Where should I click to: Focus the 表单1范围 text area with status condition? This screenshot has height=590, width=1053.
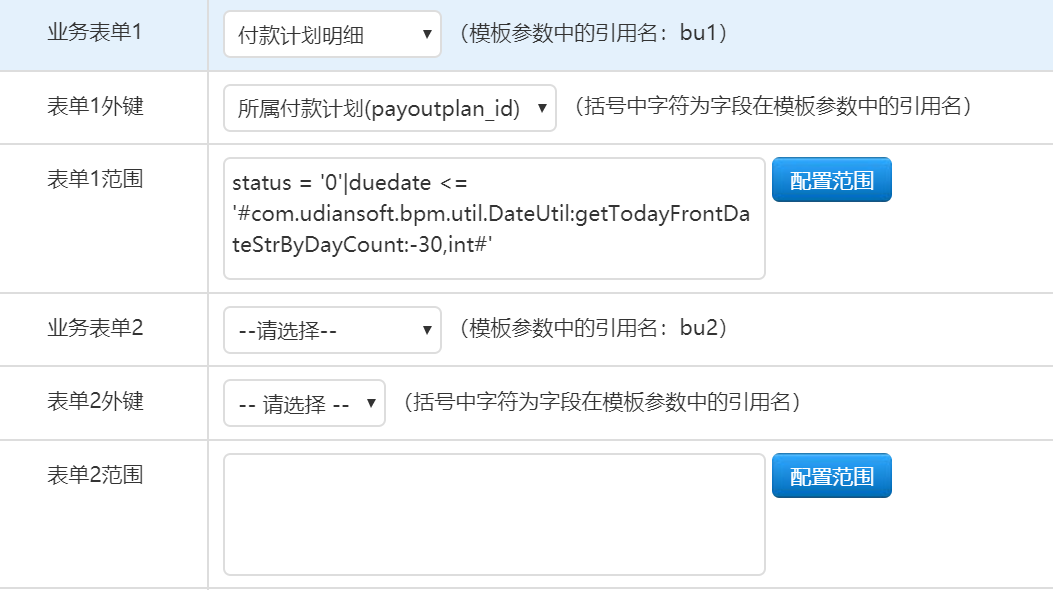494,218
